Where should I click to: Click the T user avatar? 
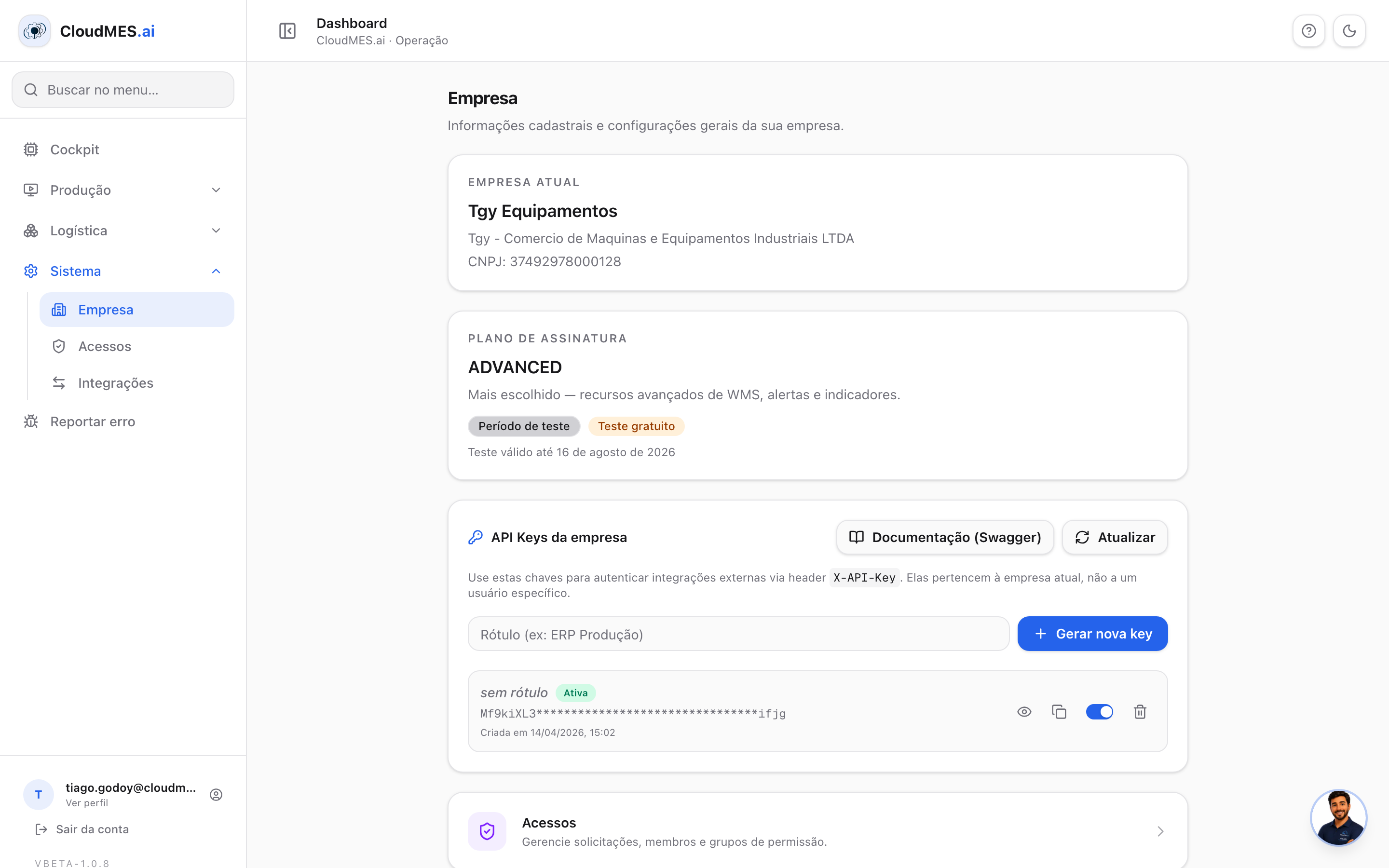[39, 795]
